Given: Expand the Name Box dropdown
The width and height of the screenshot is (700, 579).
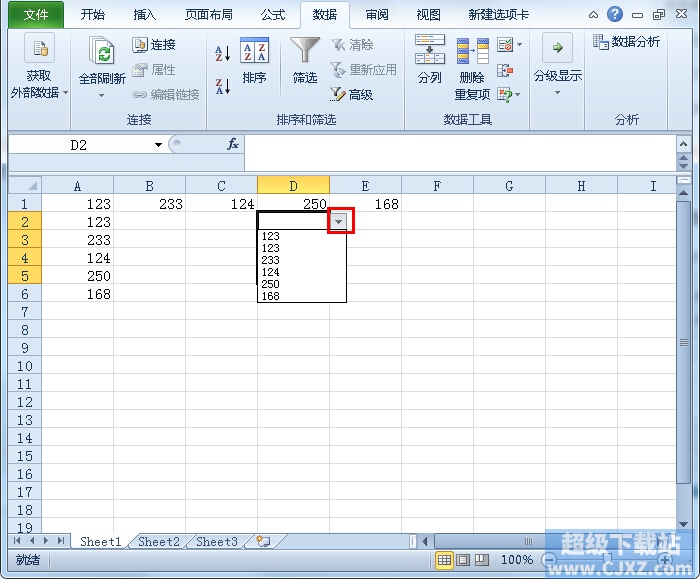Looking at the screenshot, I should tap(158, 145).
